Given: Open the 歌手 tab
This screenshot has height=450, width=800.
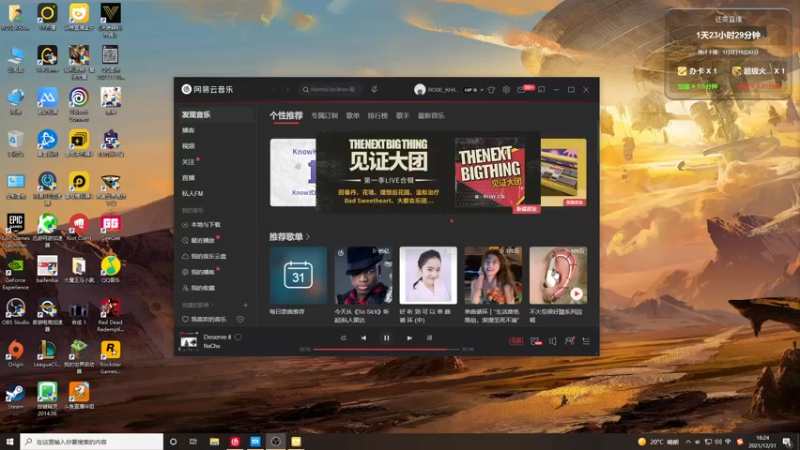Looking at the screenshot, I should pos(403,116).
